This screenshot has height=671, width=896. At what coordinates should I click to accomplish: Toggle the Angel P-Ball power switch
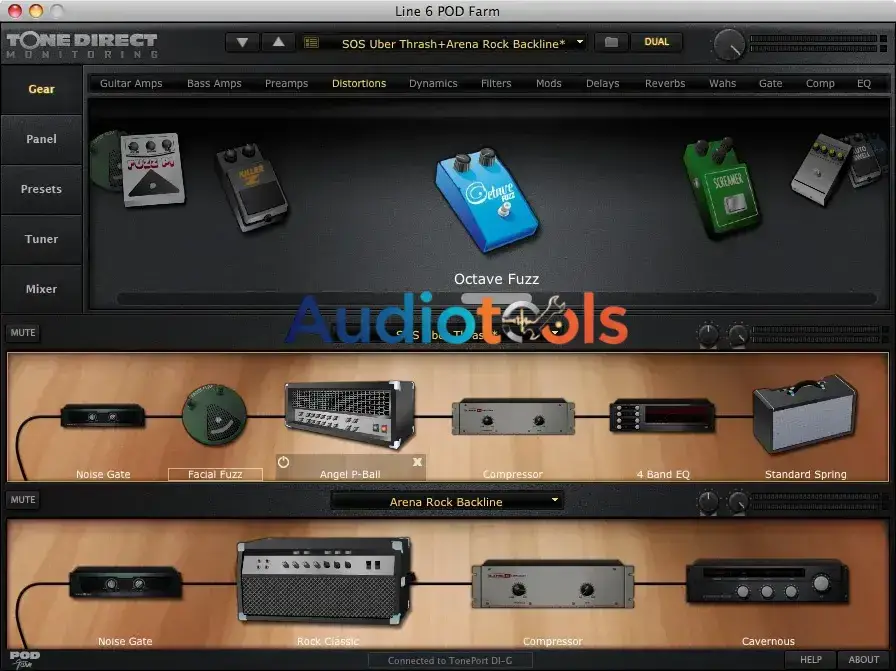click(281, 463)
